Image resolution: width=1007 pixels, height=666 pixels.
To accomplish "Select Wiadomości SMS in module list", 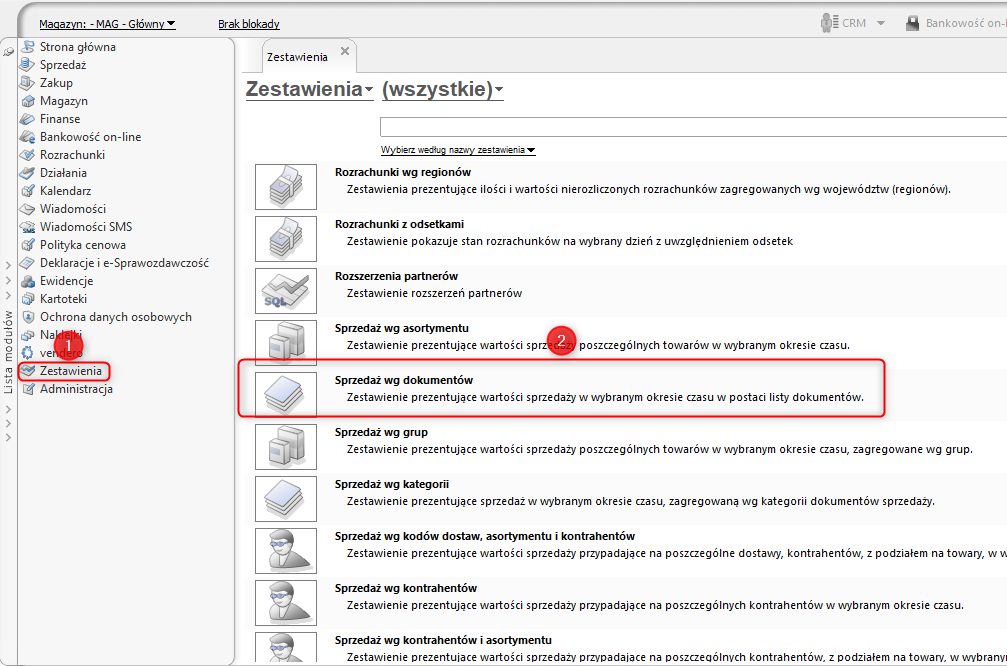I will (86, 227).
